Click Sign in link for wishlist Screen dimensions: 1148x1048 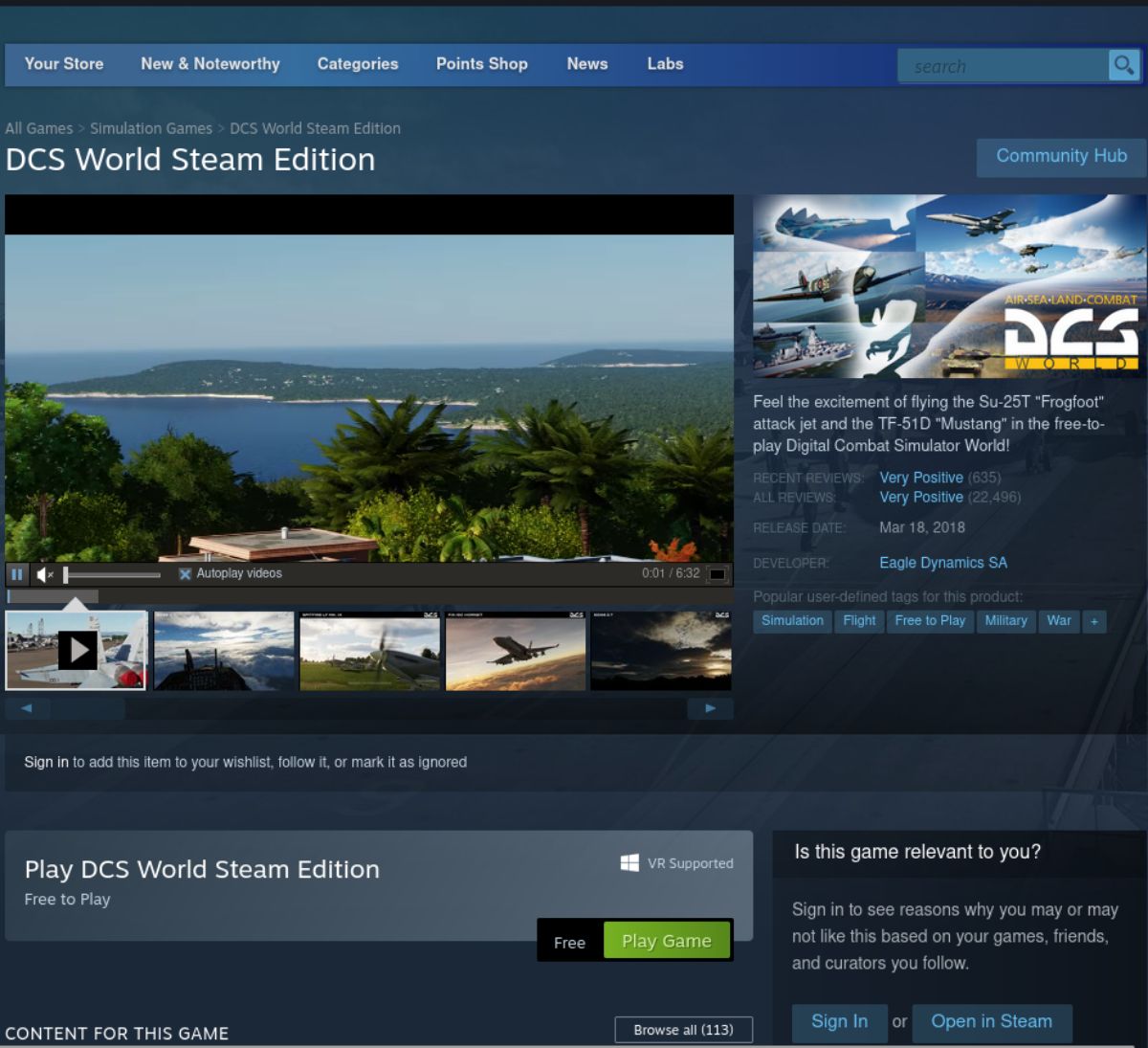point(46,762)
